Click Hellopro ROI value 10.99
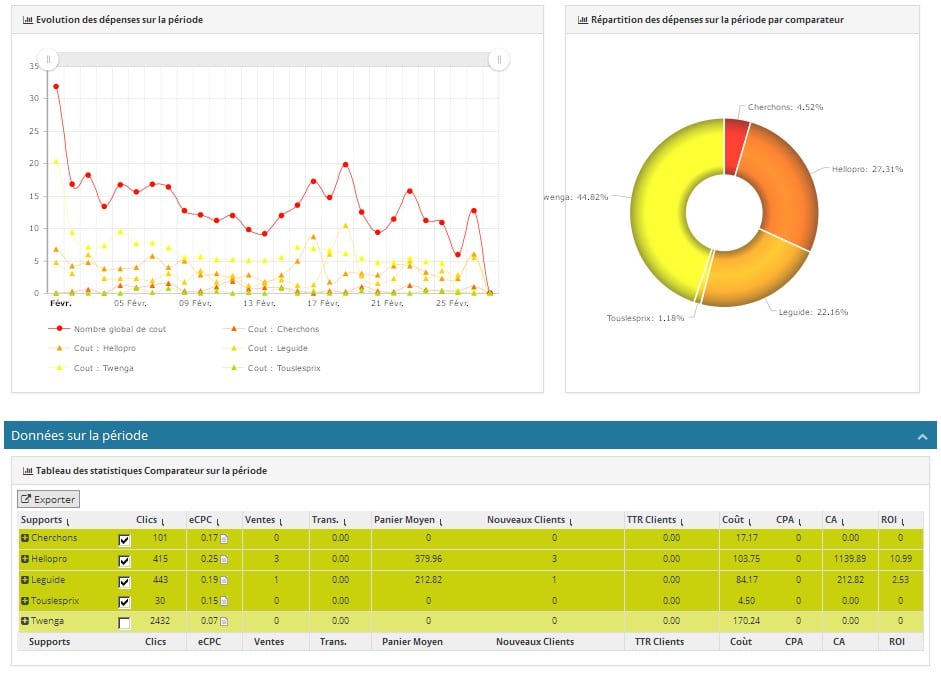 point(900,559)
